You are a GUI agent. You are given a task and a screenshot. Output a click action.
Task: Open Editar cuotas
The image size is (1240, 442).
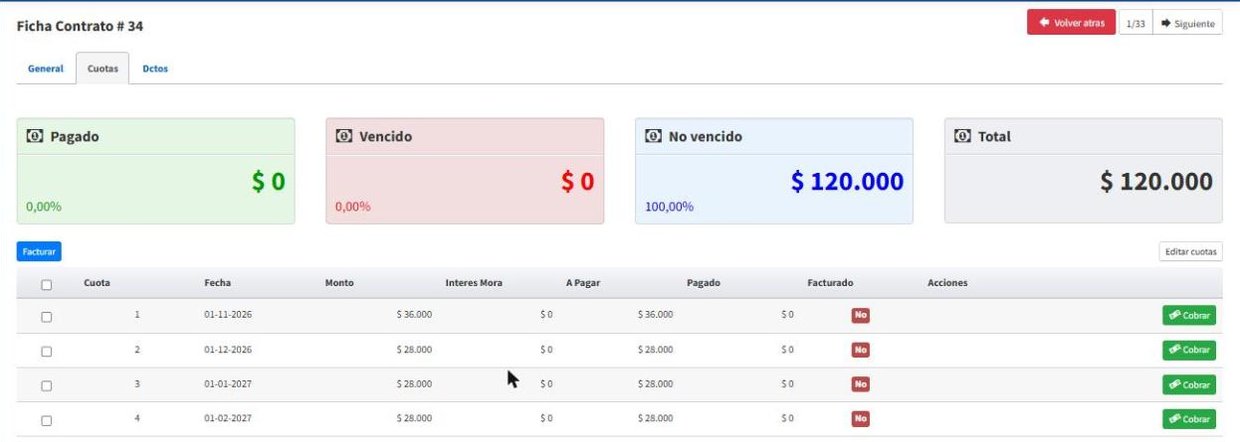click(1191, 252)
